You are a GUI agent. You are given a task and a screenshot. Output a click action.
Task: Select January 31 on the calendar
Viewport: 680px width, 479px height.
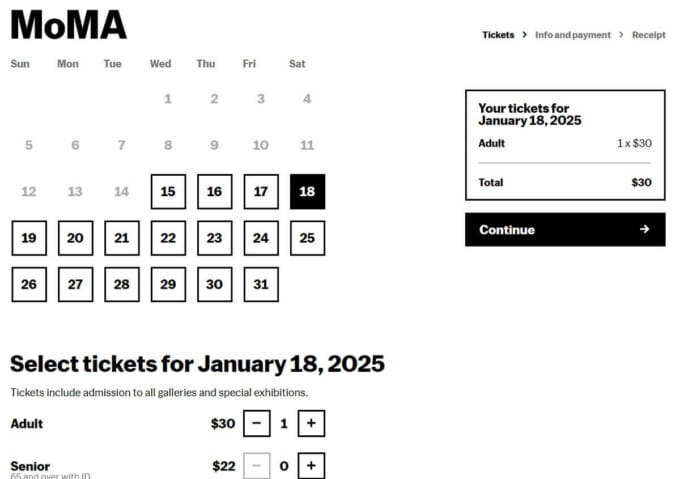(x=261, y=284)
